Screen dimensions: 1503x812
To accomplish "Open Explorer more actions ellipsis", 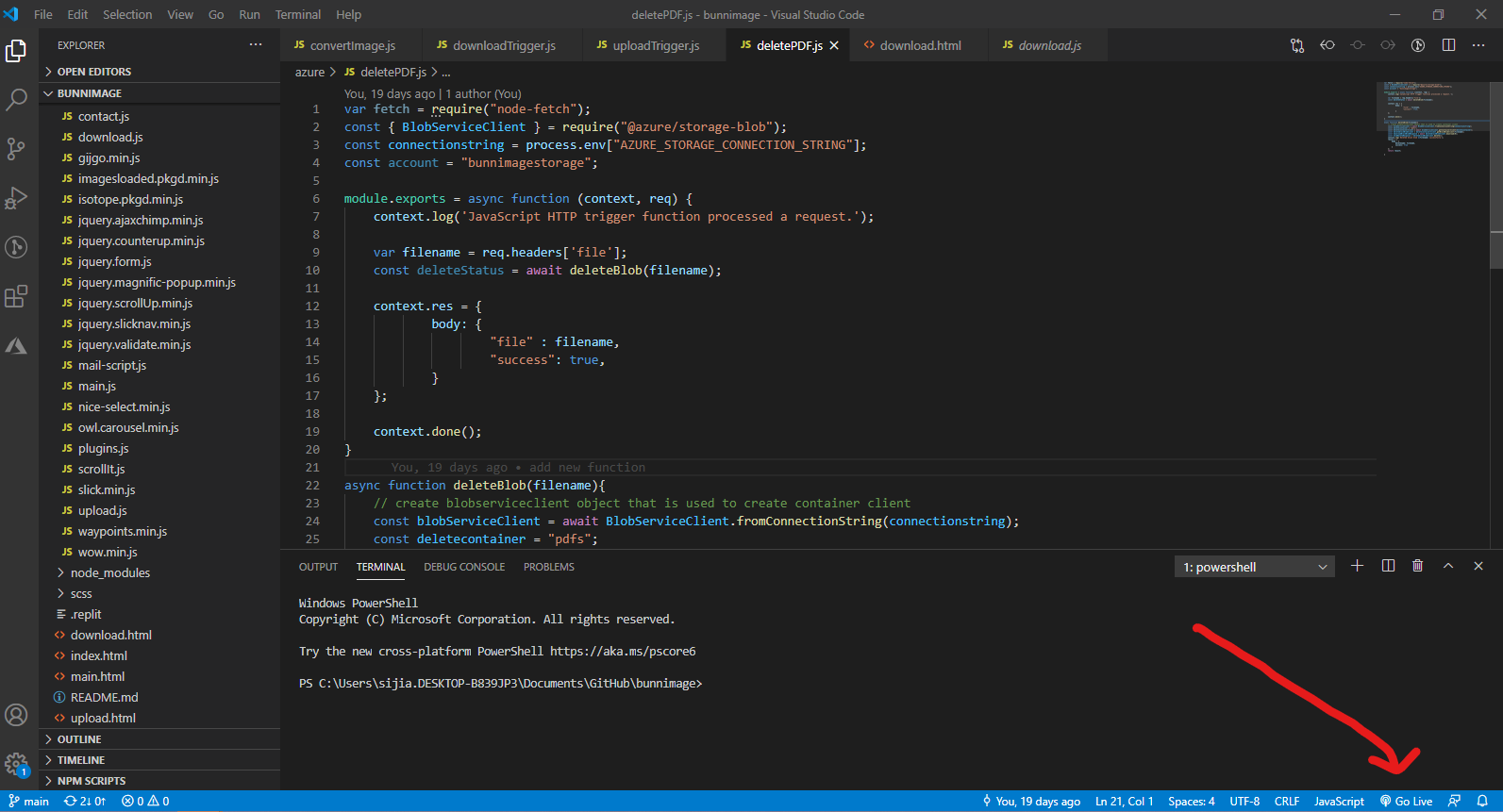I will (x=256, y=45).
